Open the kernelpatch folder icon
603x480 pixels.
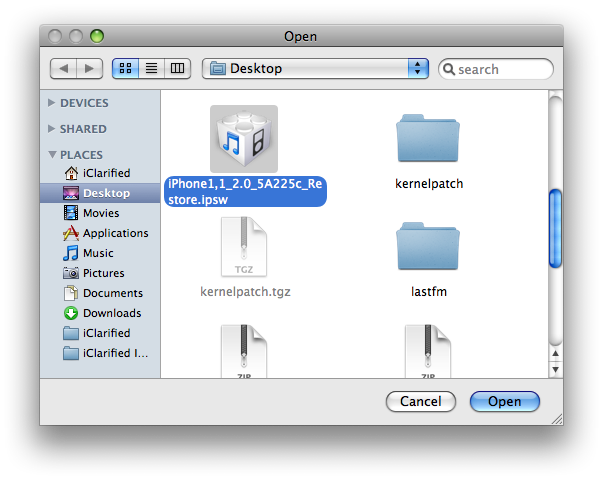pos(429,139)
